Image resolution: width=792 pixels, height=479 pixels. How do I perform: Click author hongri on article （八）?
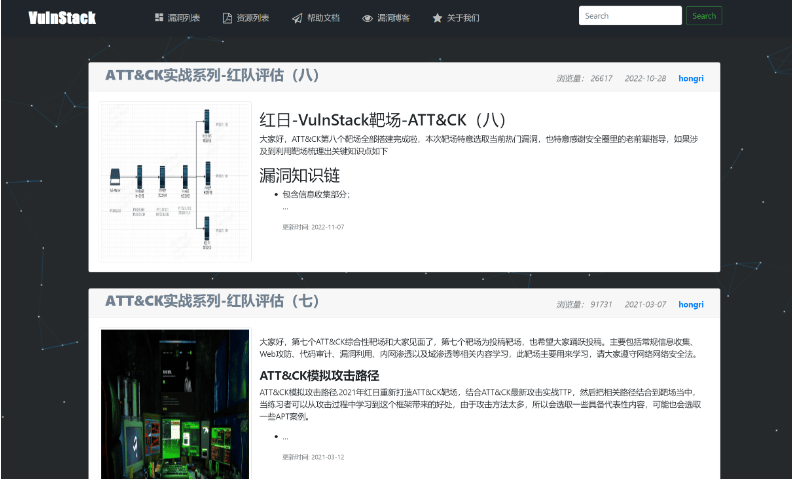click(x=691, y=78)
